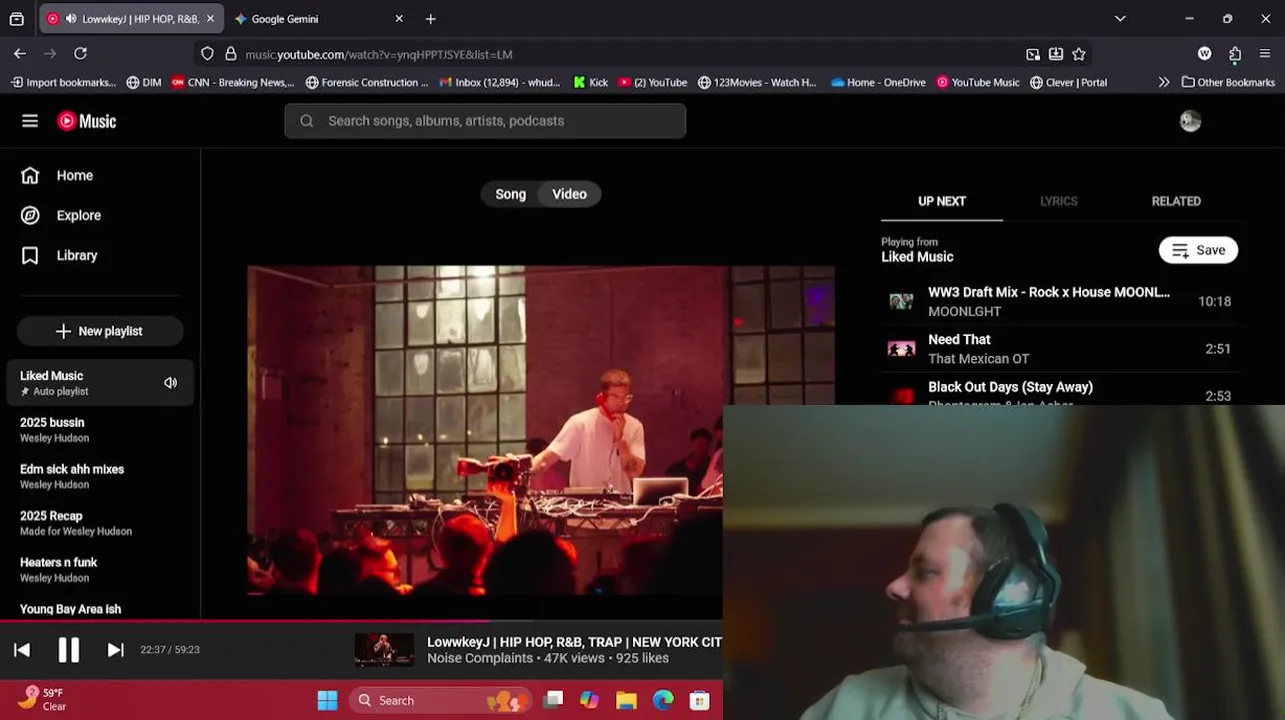Click the YouTube Music logo
The image size is (1285, 720).
(87, 121)
